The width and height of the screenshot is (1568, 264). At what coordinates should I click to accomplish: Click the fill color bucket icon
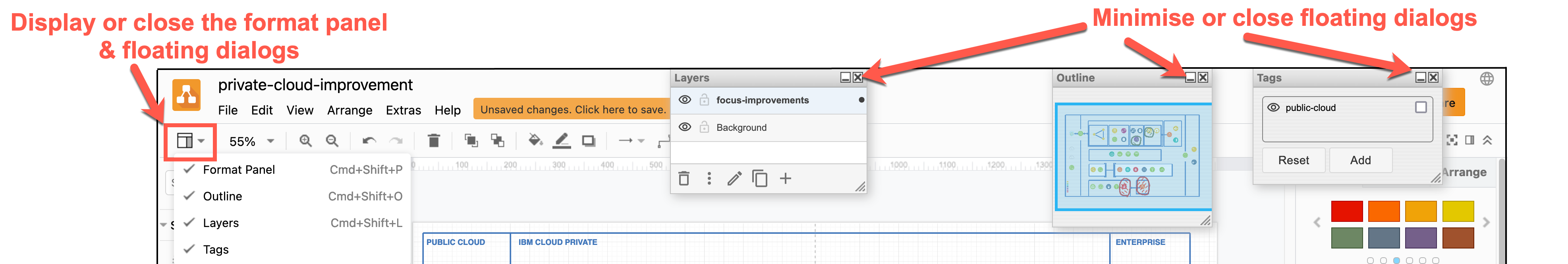click(x=535, y=141)
